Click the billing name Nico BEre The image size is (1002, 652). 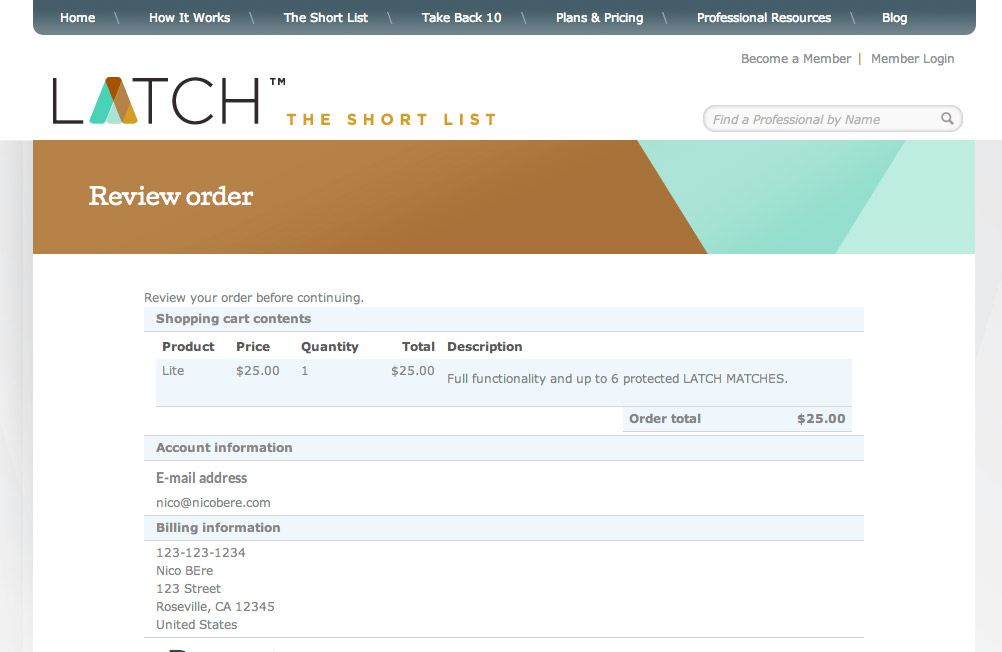click(185, 571)
